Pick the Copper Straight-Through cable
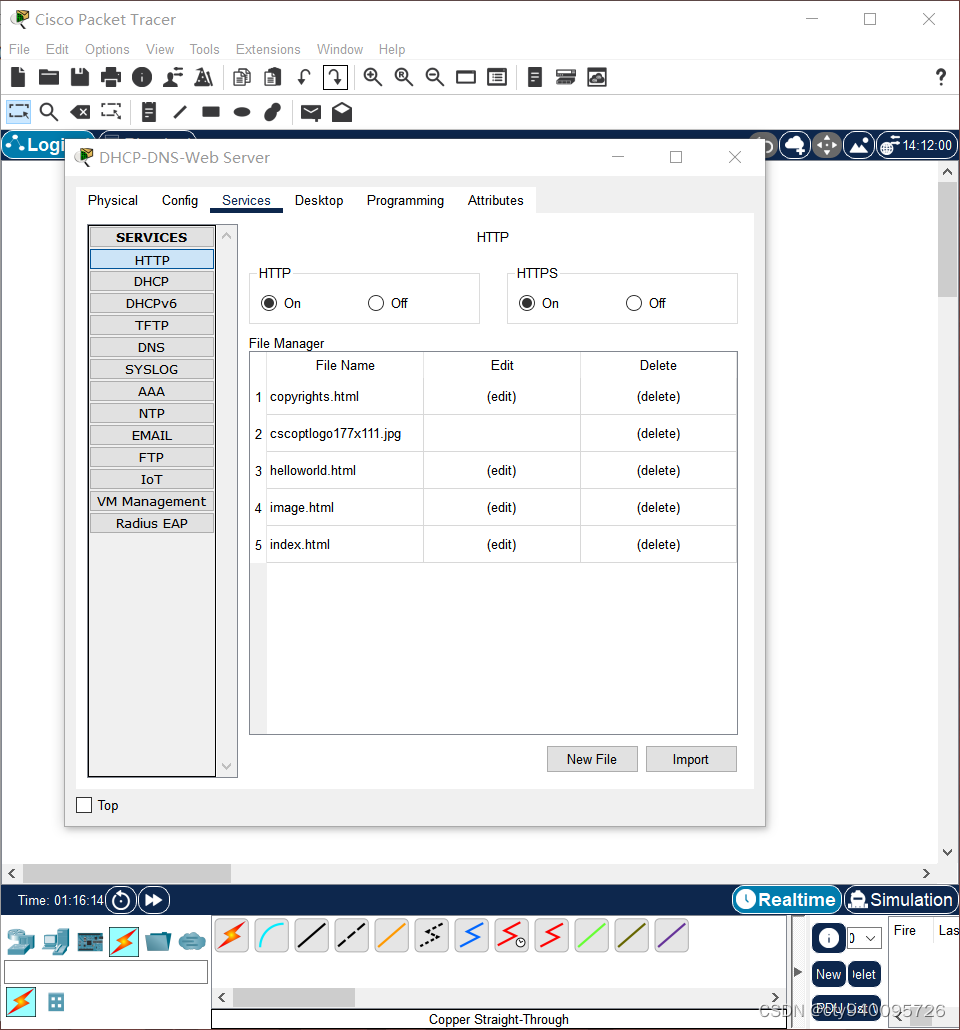Screen dimensions: 960x1030 tap(311, 935)
